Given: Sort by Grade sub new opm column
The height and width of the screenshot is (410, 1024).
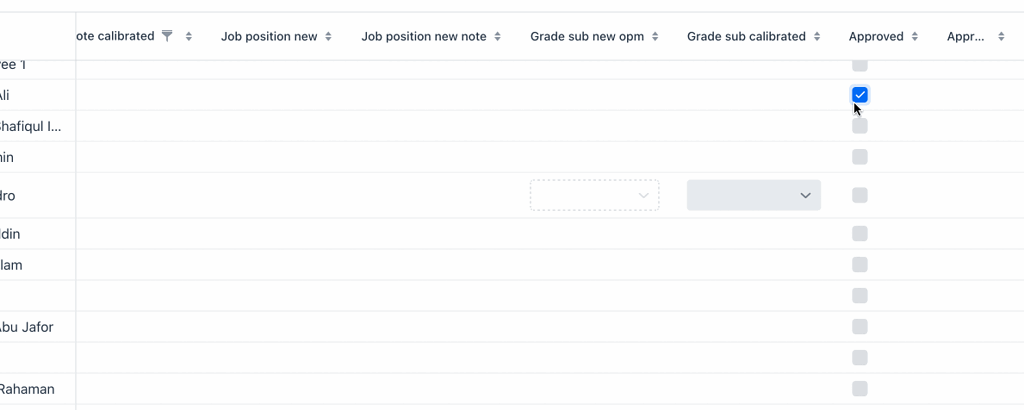Looking at the screenshot, I should click(x=655, y=37).
